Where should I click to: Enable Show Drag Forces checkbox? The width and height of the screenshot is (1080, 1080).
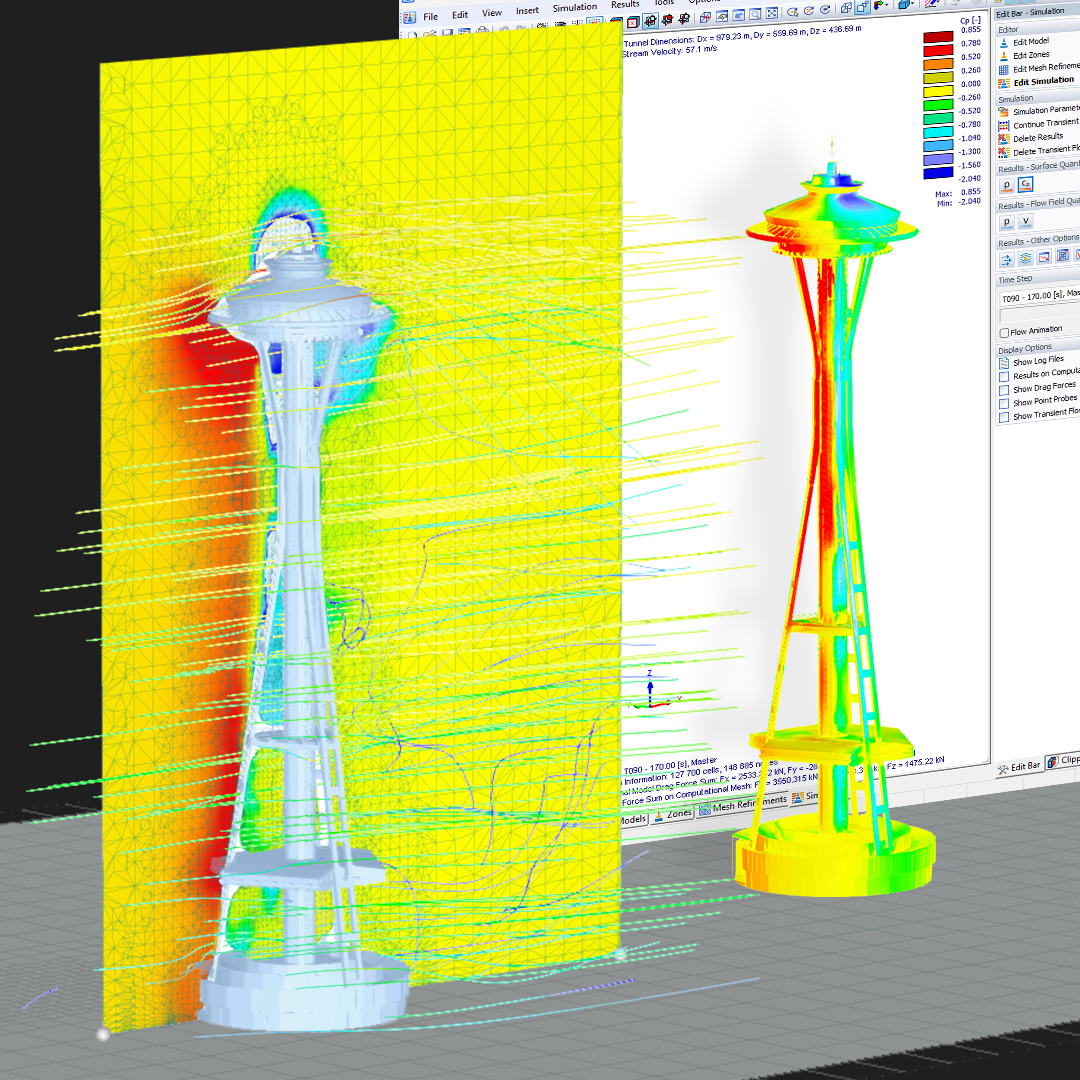click(x=1004, y=391)
